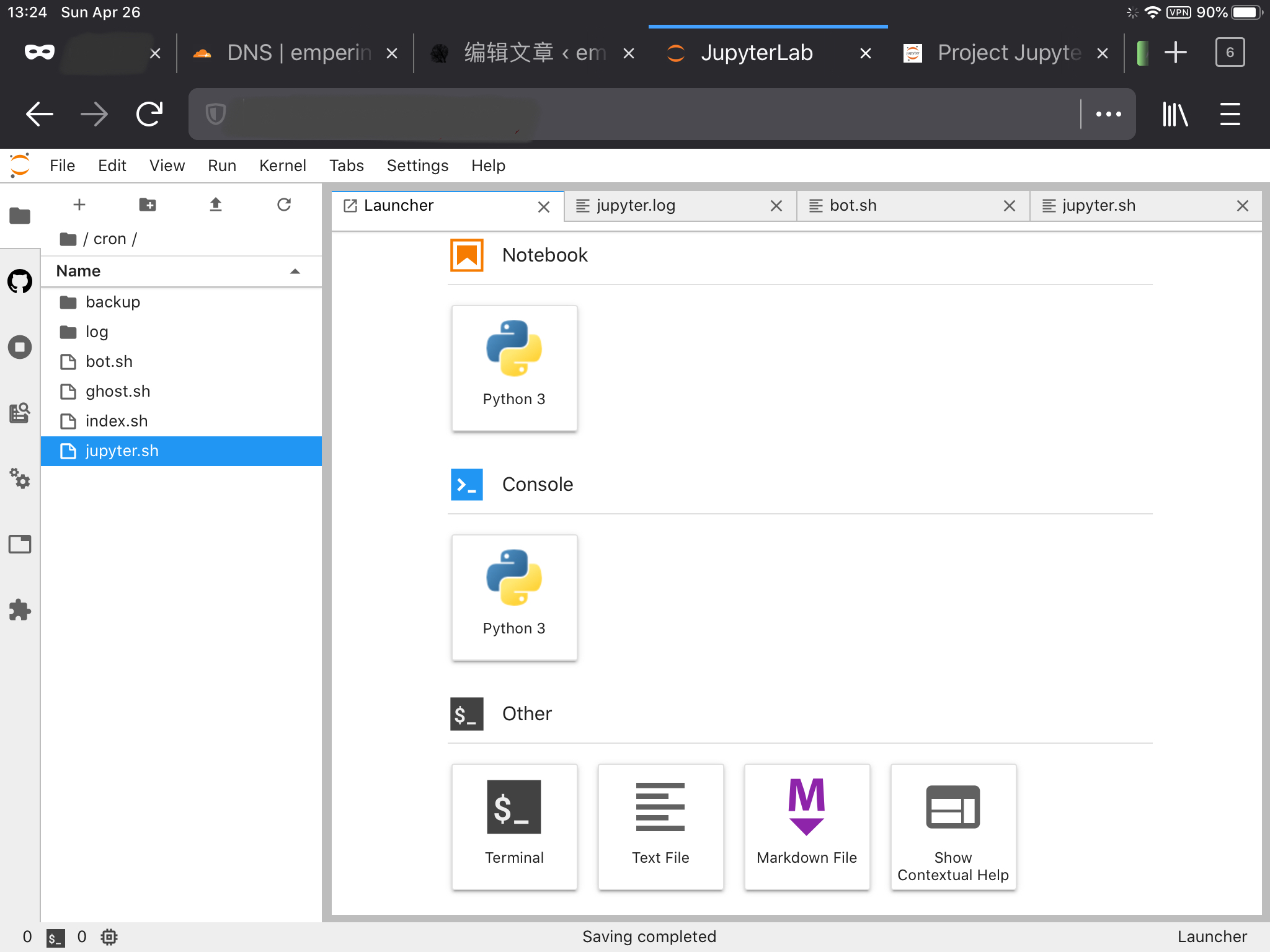Click the Upload Files icon
1270x952 pixels.
pos(216,205)
